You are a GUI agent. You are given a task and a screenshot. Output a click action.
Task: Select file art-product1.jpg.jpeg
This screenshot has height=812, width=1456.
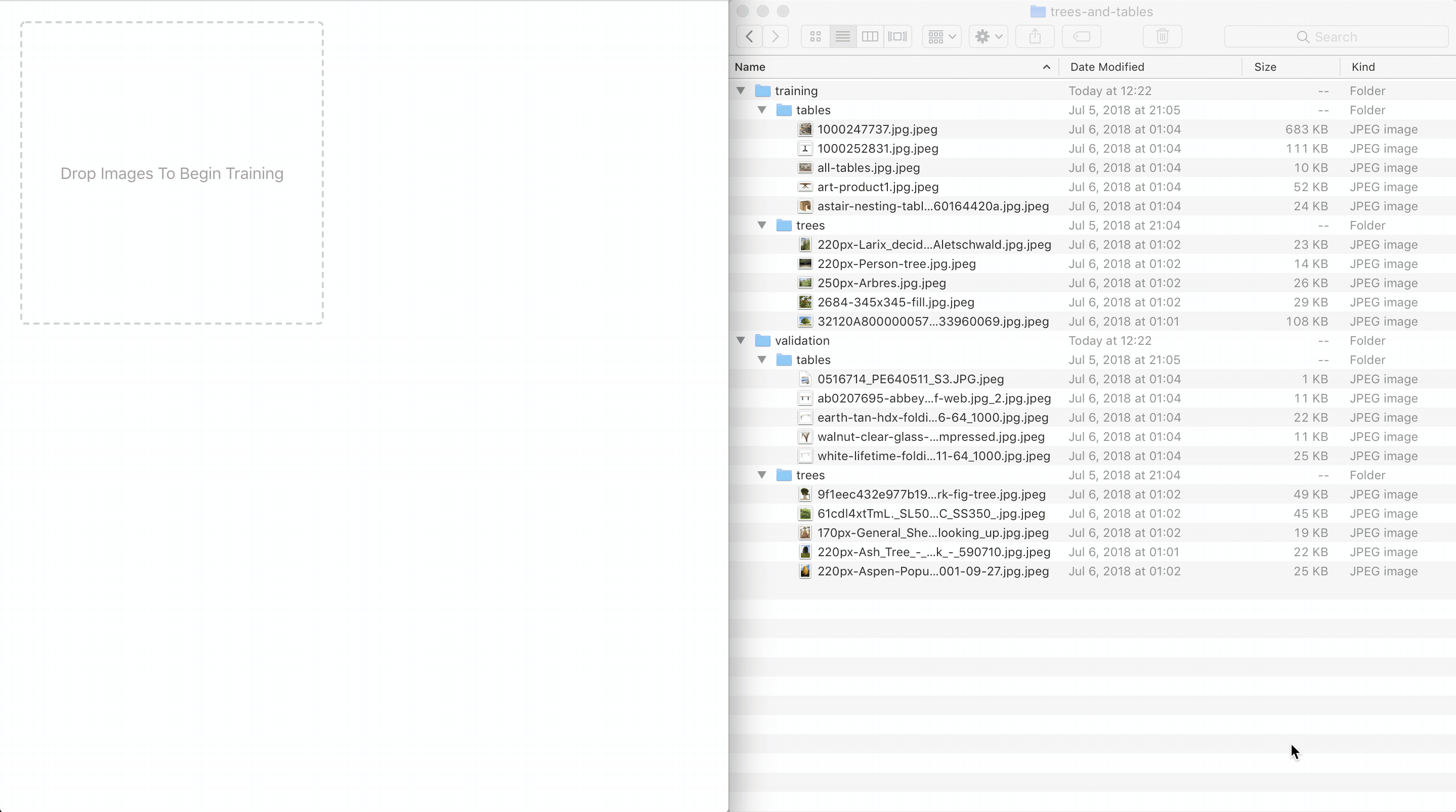tap(877, 187)
